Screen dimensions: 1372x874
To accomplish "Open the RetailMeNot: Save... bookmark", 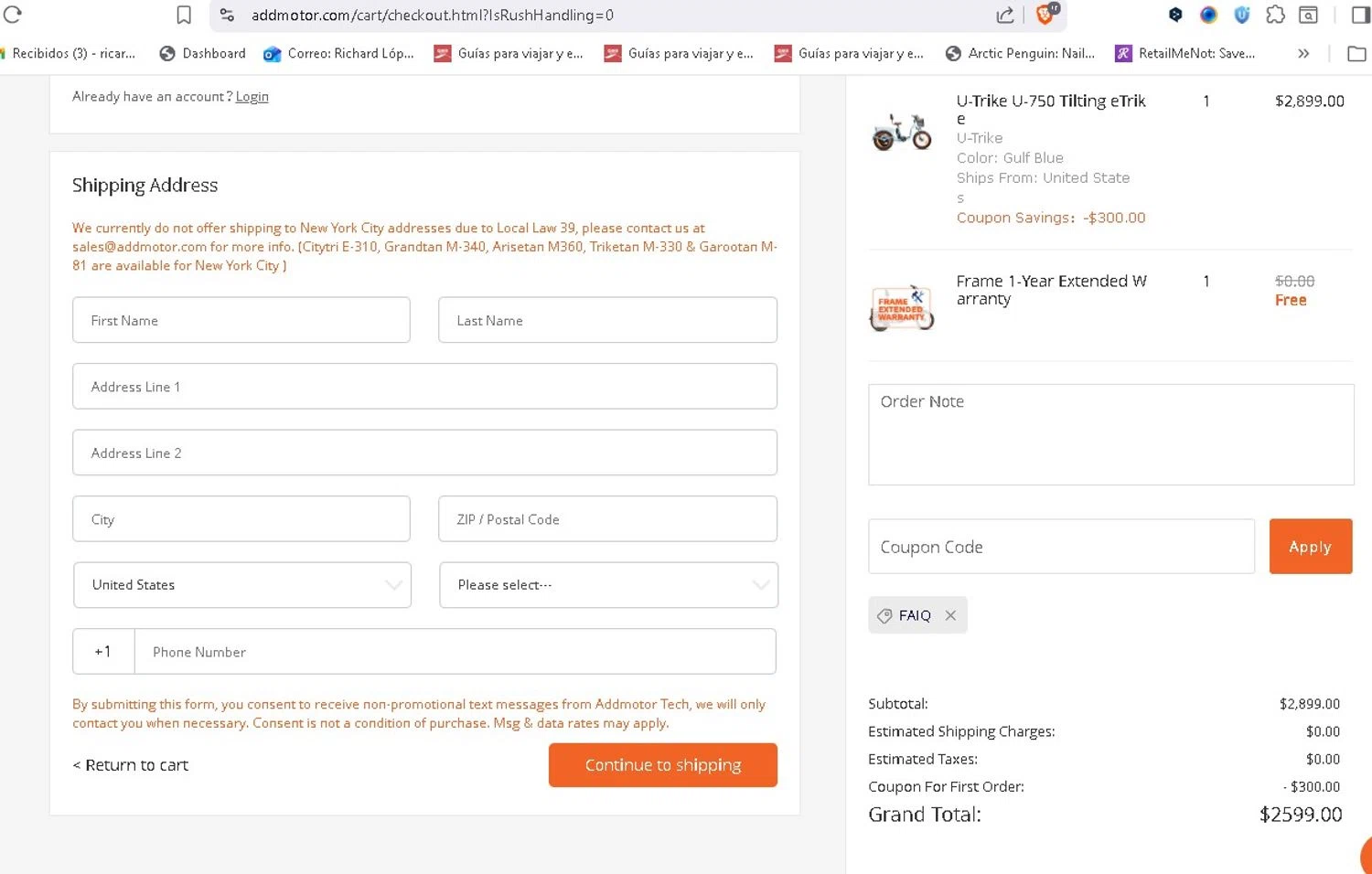I will (1185, 54).
